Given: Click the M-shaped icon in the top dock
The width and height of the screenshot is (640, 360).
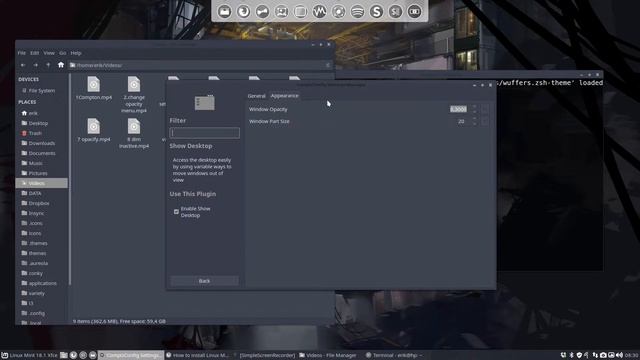Looking at the screenshot, I should point(319,11).
